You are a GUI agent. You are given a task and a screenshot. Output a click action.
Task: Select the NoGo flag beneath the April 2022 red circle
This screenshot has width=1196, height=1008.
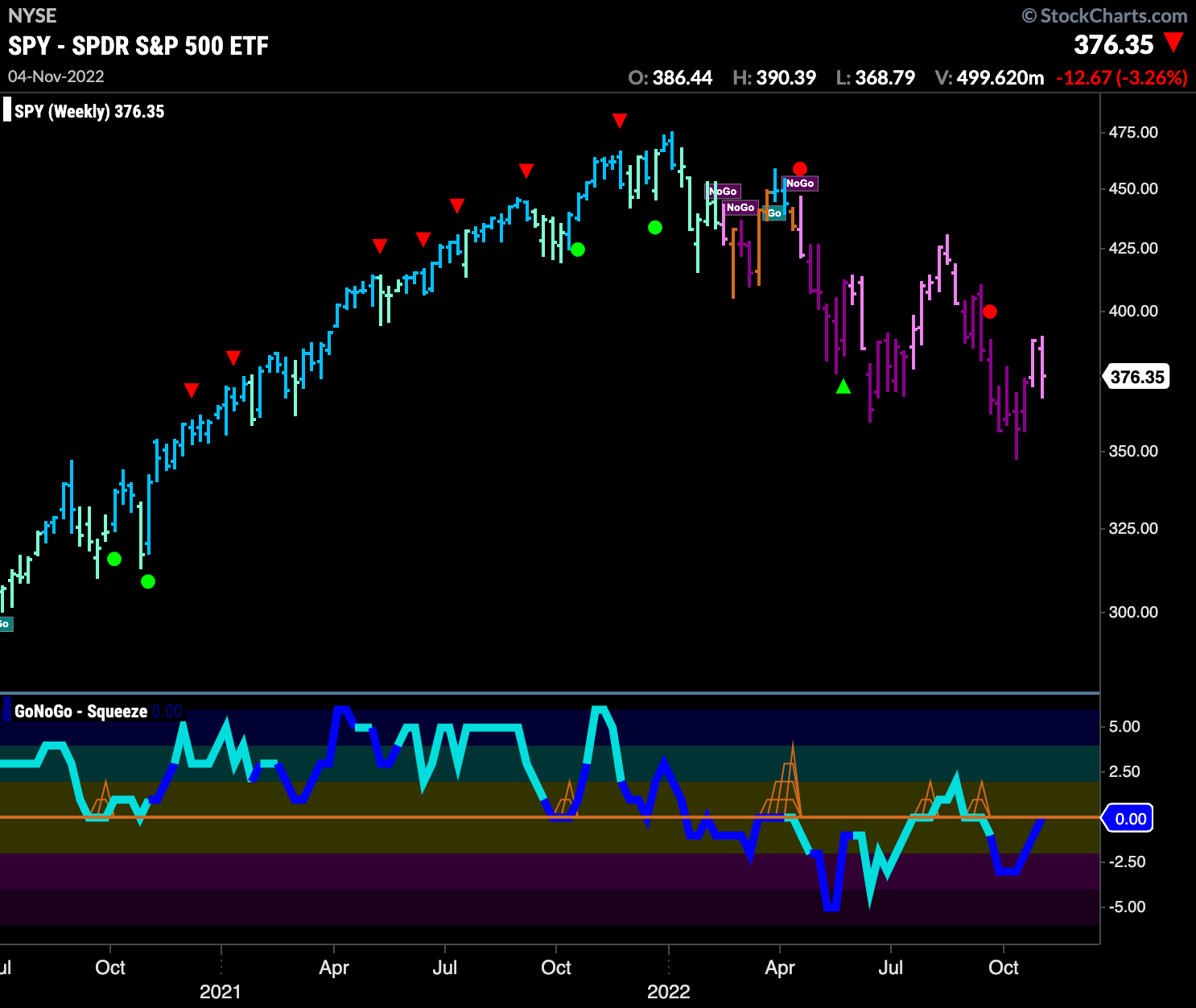(x=800, y=184)
